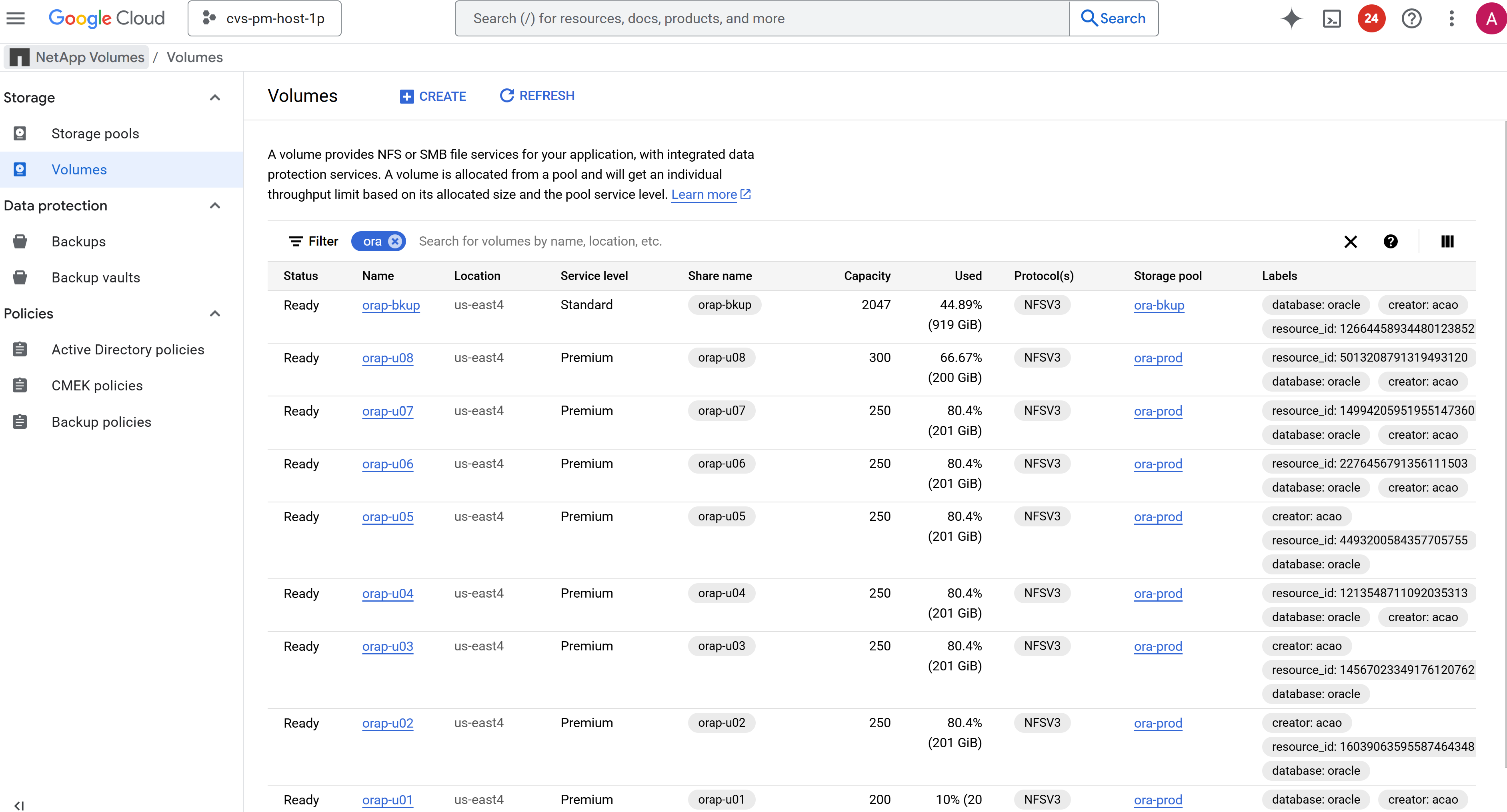The width and height of the screenshot is (1507, 812).
Task: Click the CREATE volume button
Action: (x=433, y=96)
